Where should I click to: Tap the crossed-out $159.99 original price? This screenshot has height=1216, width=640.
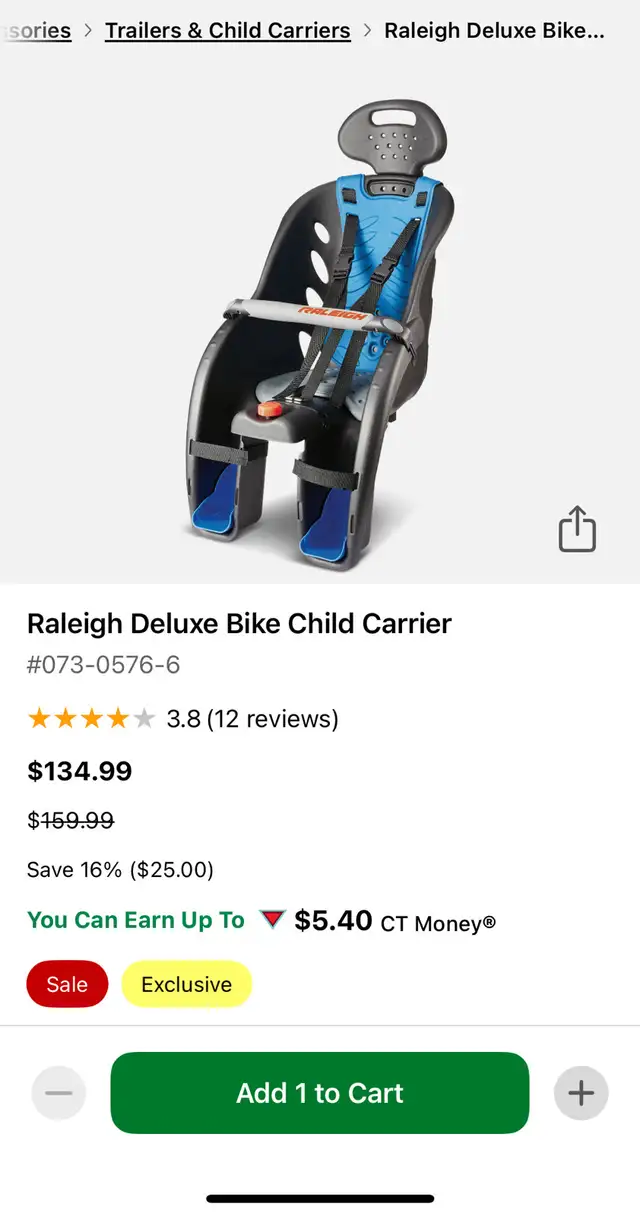pyautogui.click(x=71, y=820)
